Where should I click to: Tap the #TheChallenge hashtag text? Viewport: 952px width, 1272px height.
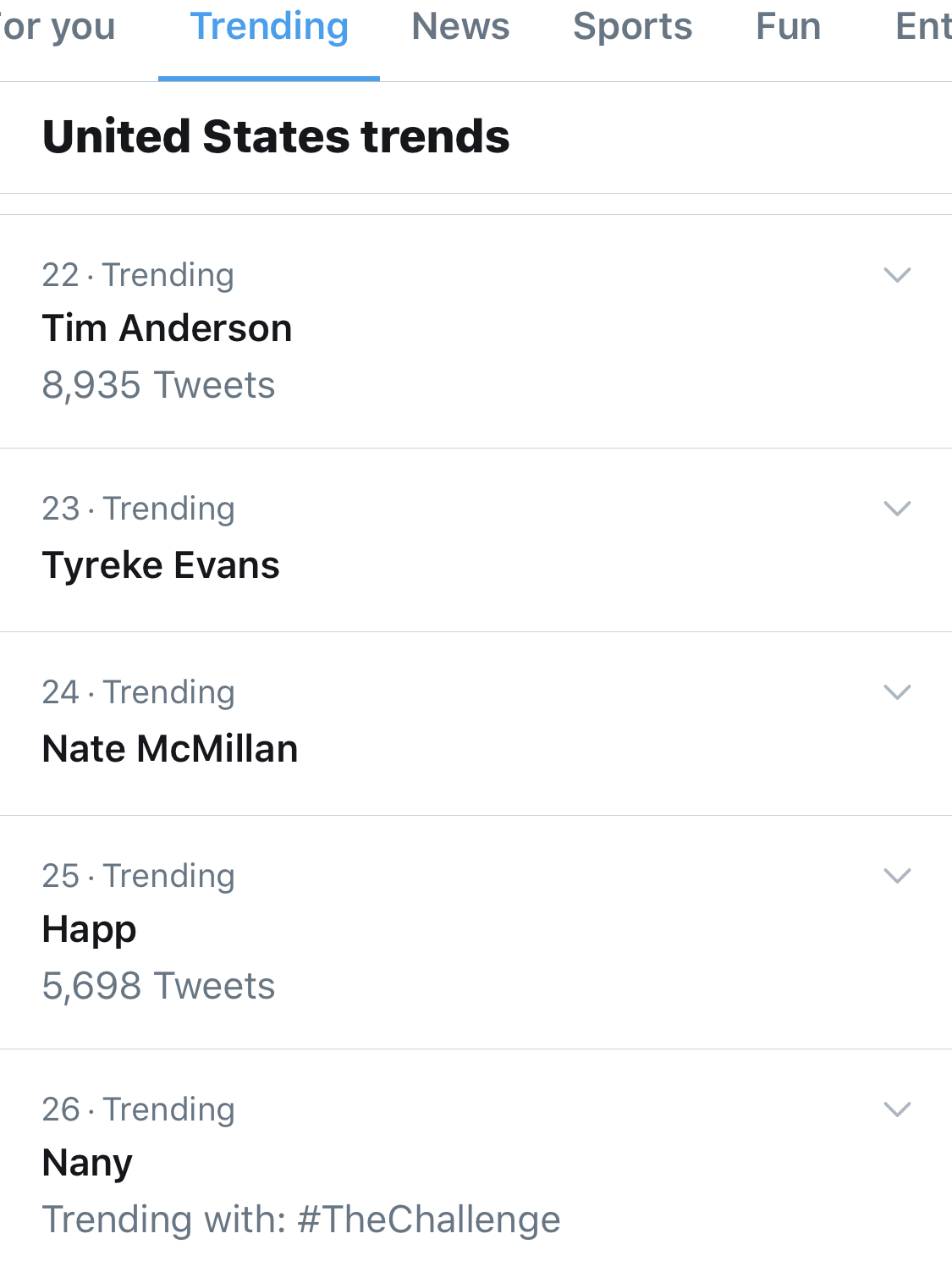point(428,1220)
